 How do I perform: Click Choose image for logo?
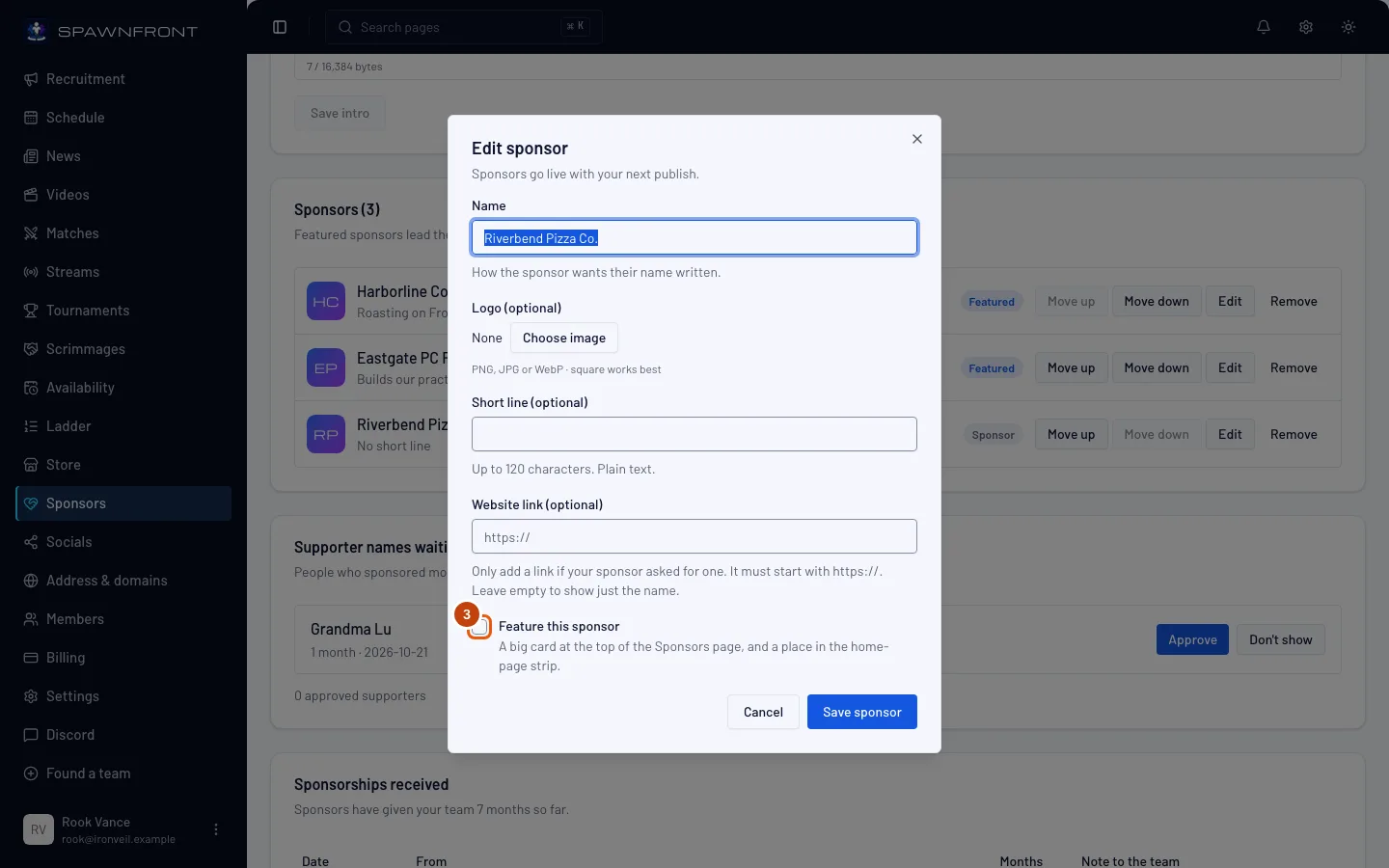point(564,338)
